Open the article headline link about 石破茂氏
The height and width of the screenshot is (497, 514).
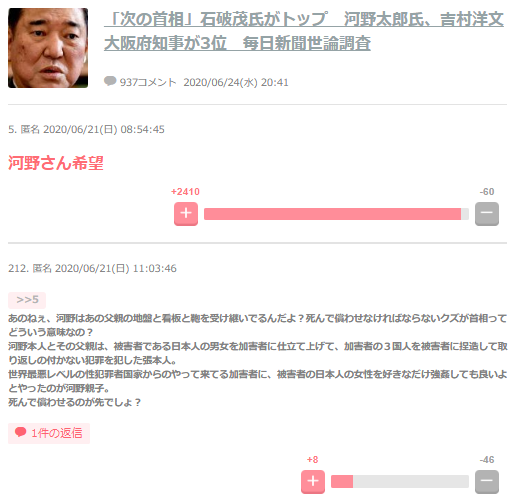pos(304,31)
